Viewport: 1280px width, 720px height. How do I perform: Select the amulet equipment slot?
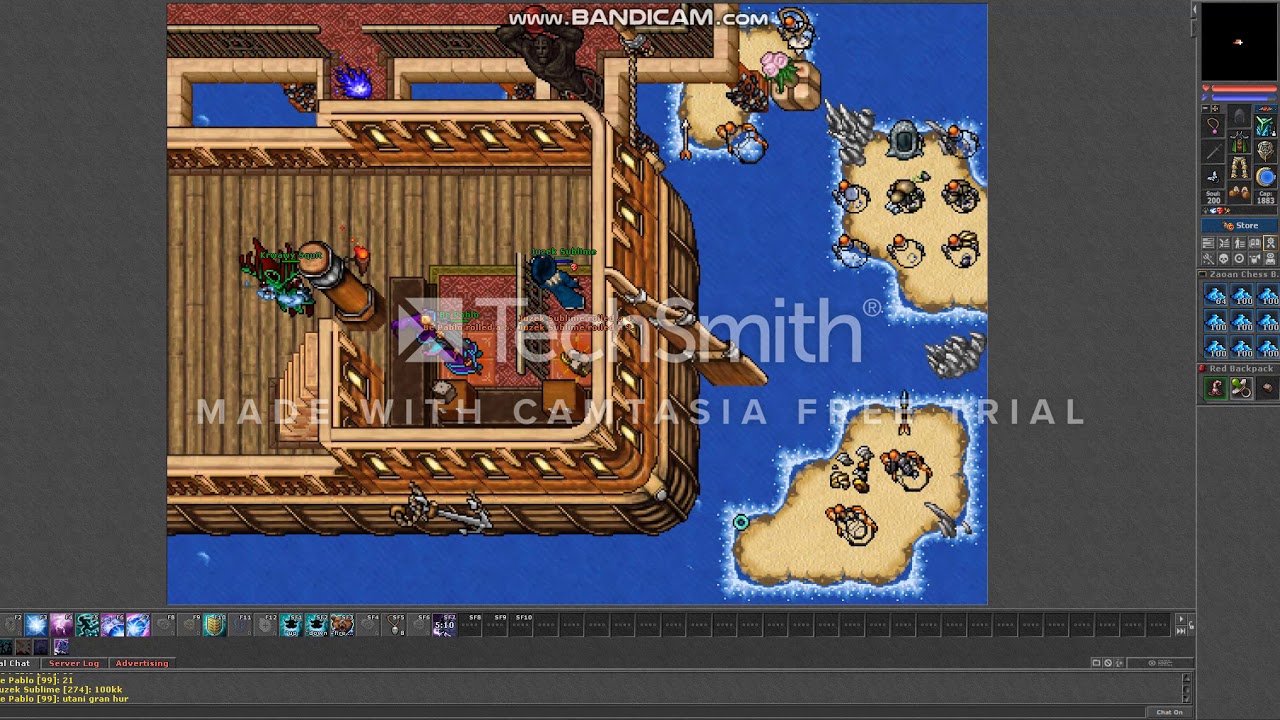[x=1213, y=126]
